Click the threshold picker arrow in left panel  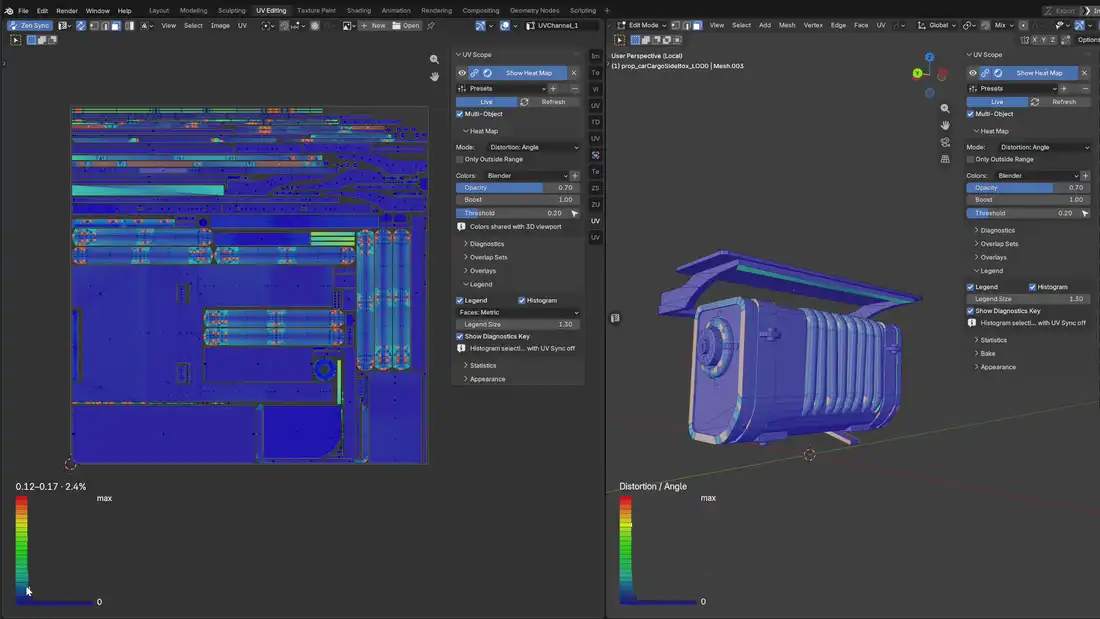pyautogui.click(x=575, y=213)
